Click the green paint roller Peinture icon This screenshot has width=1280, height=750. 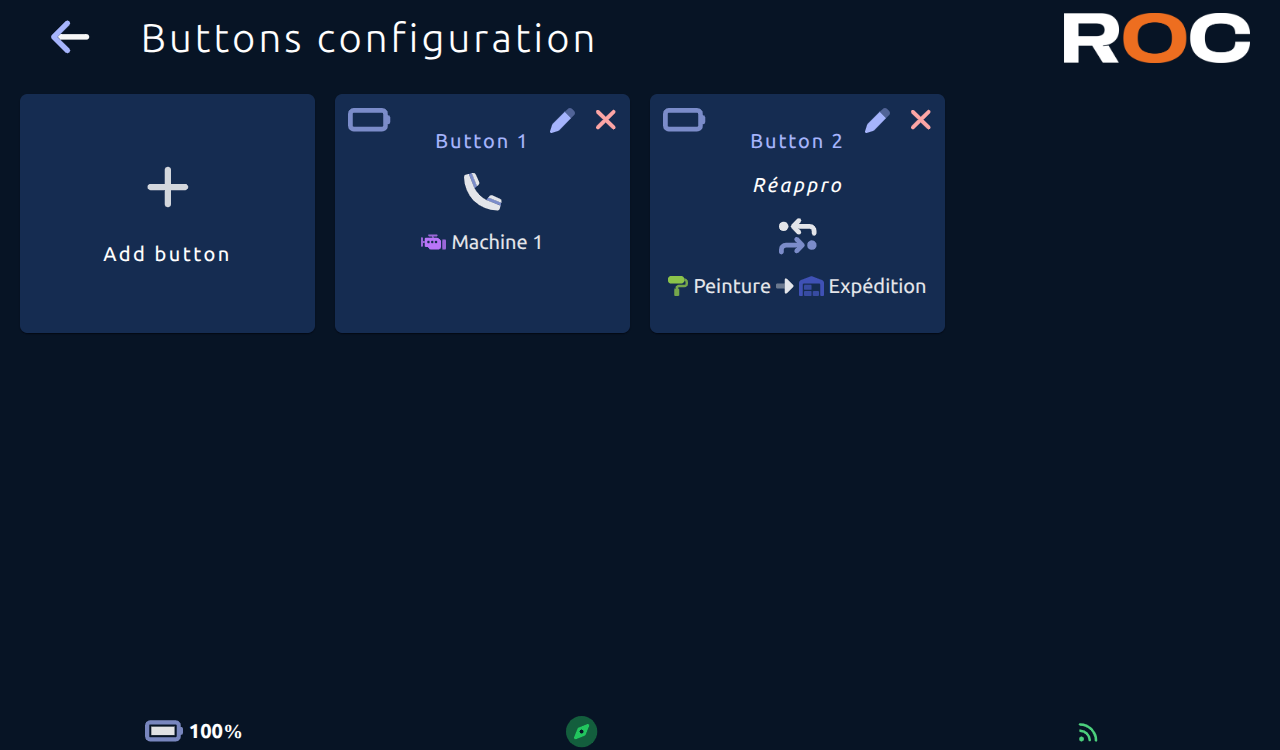pyautogui.click(x=678, y=286)
